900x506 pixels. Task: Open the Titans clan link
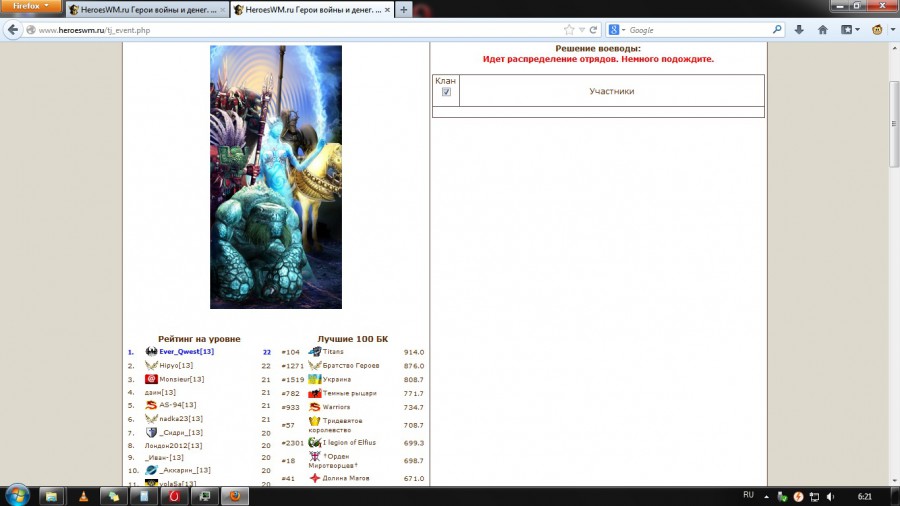coord(333,352)
